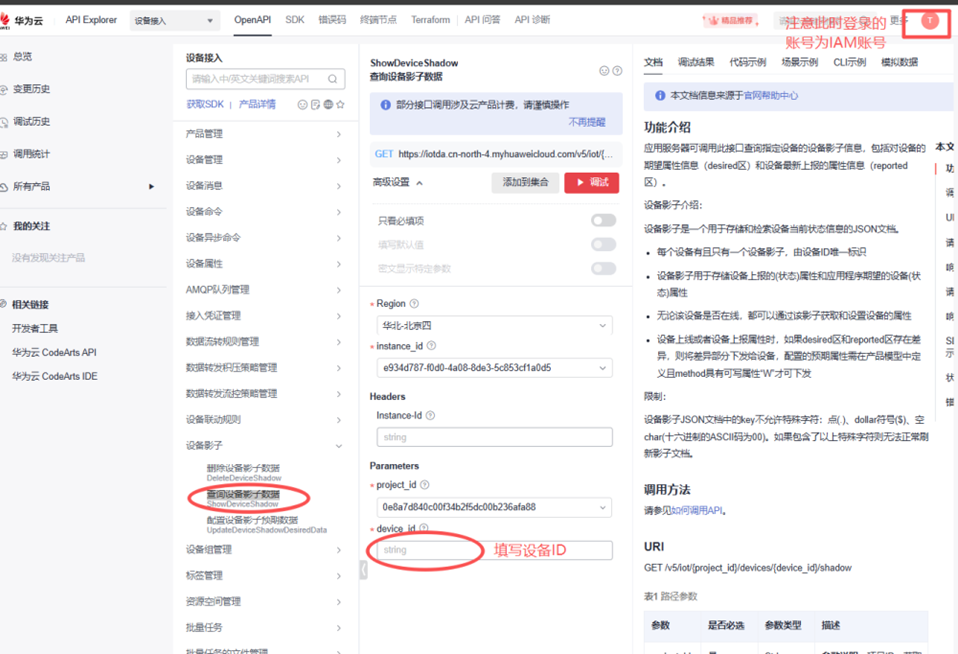Viewport: 958px width, 654px height.
Task: Click the 调试历史 icon in left sidebar
Action: click(x=4, y=122)
